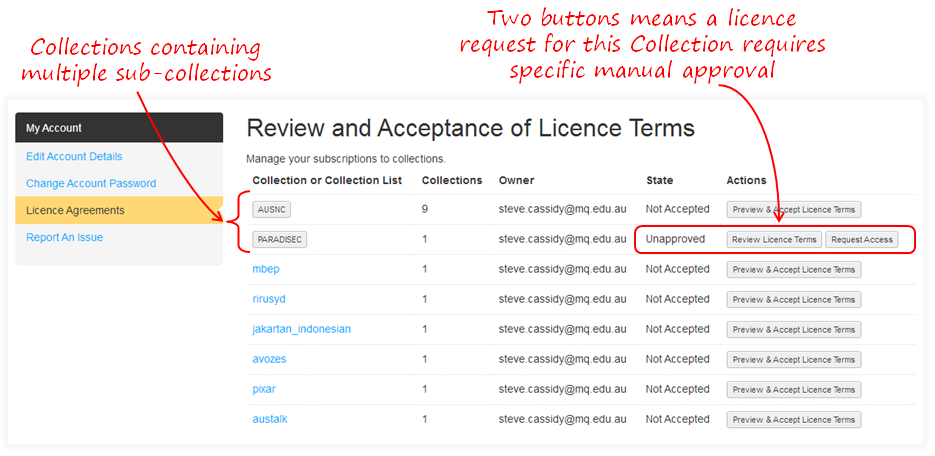Image resolution: width=935 pixels, height=456 pixels.
Task: Preview & Accept Licence Terms for pixar
Action: pyautogui.click(x=794, y=389)
